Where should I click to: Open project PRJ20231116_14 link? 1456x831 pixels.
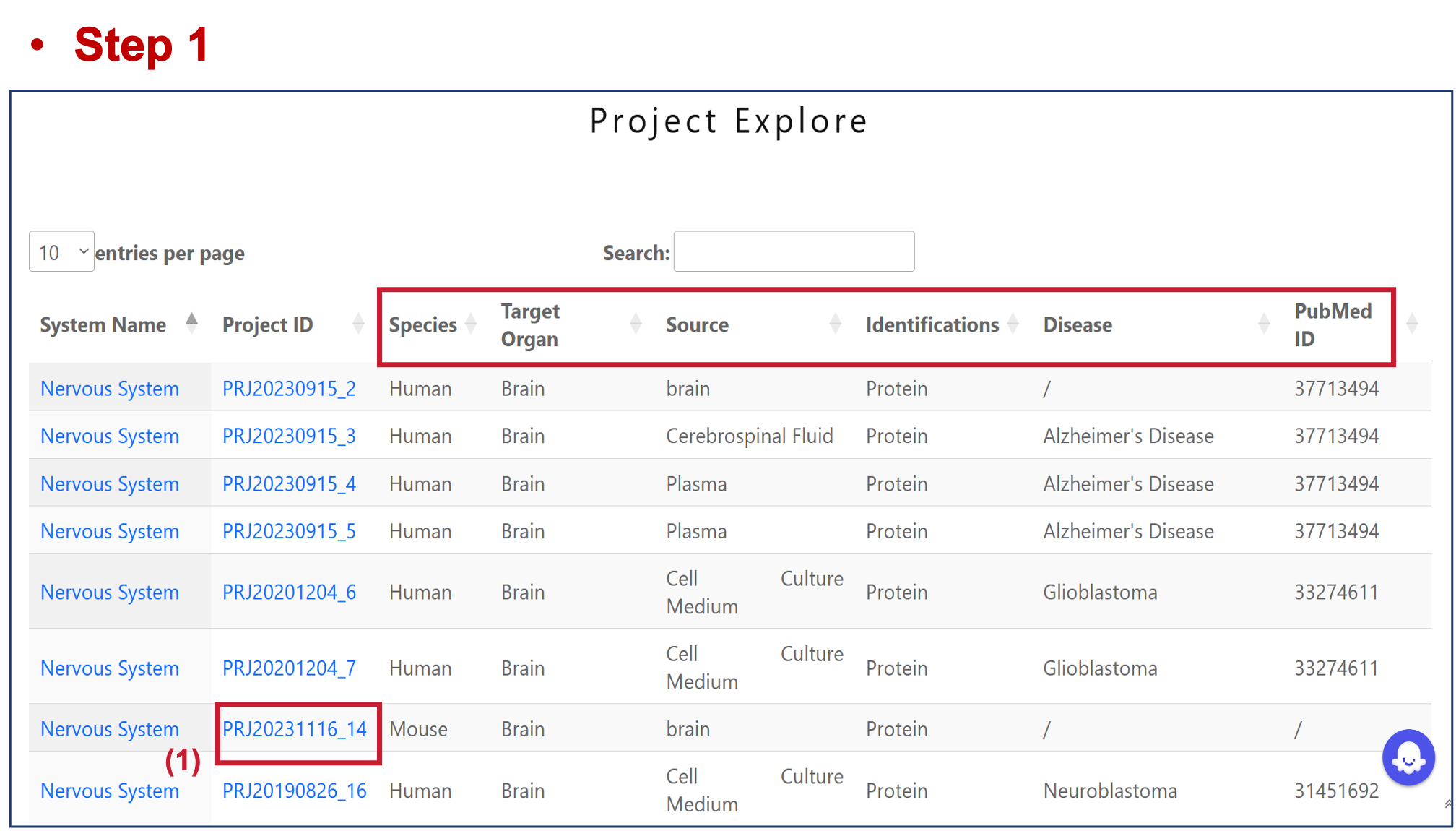(295, 729)
